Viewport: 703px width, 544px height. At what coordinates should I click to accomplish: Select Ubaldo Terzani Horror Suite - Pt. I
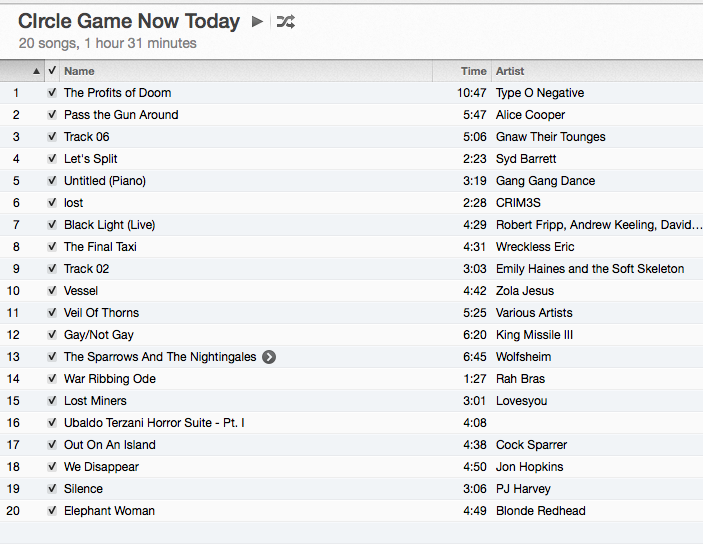coord(154,423)
